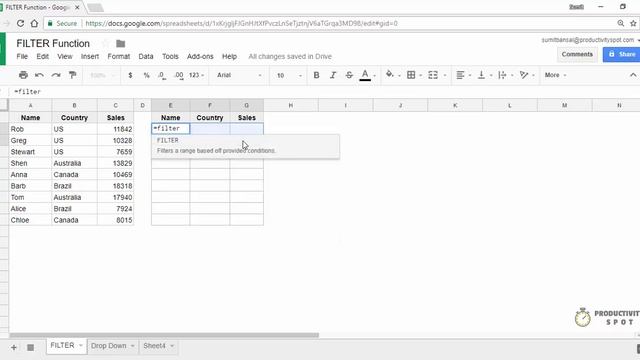Click the Sales value 18318
The width and height of the screenshot is (640, 360).
pos(116,186)
